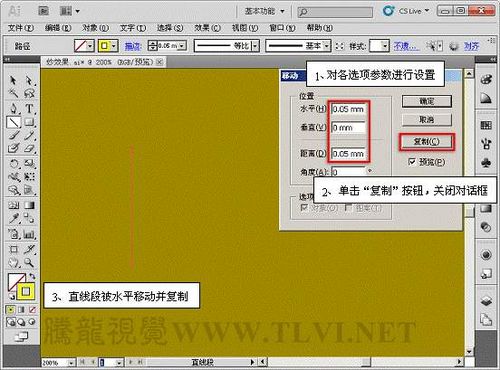Open the stroke weight dropdown
Image resolution: width=500 pixels, height=370 pixels.
[182, 46]
